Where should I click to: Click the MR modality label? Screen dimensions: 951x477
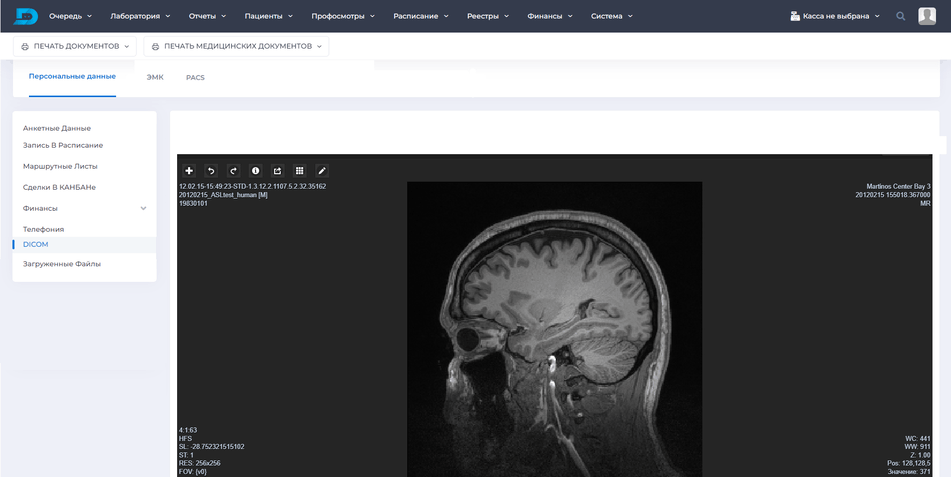click(x=926, y=204)
